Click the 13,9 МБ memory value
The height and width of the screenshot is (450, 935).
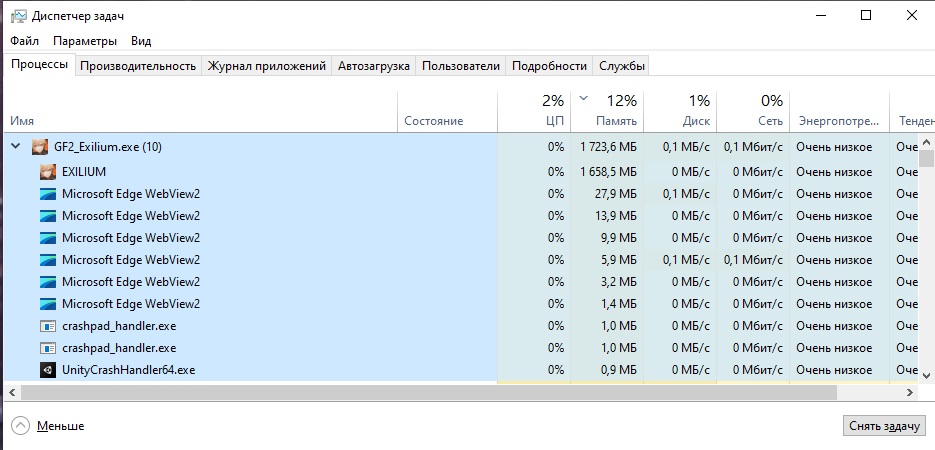click(x=616, y=216)
